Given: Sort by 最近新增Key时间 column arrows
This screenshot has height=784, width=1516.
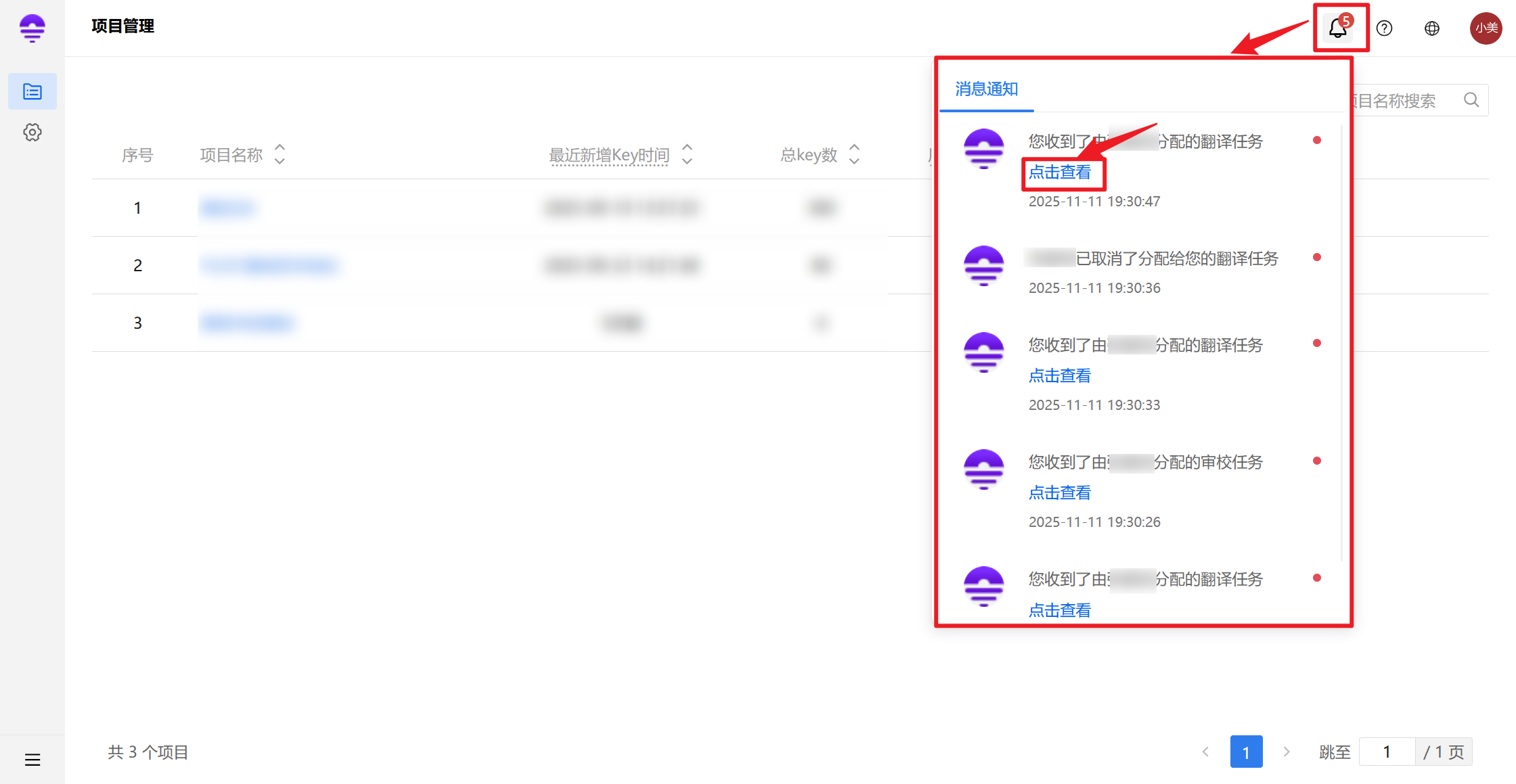Looking at the screenshot, I should [x=687, y=154].
